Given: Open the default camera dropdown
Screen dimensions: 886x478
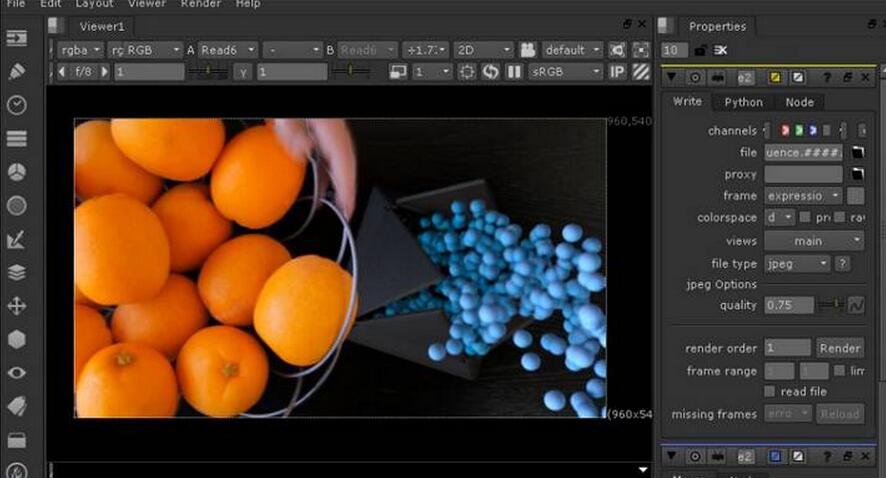Looking at the screenshot, I should click(x=572, y=50).
